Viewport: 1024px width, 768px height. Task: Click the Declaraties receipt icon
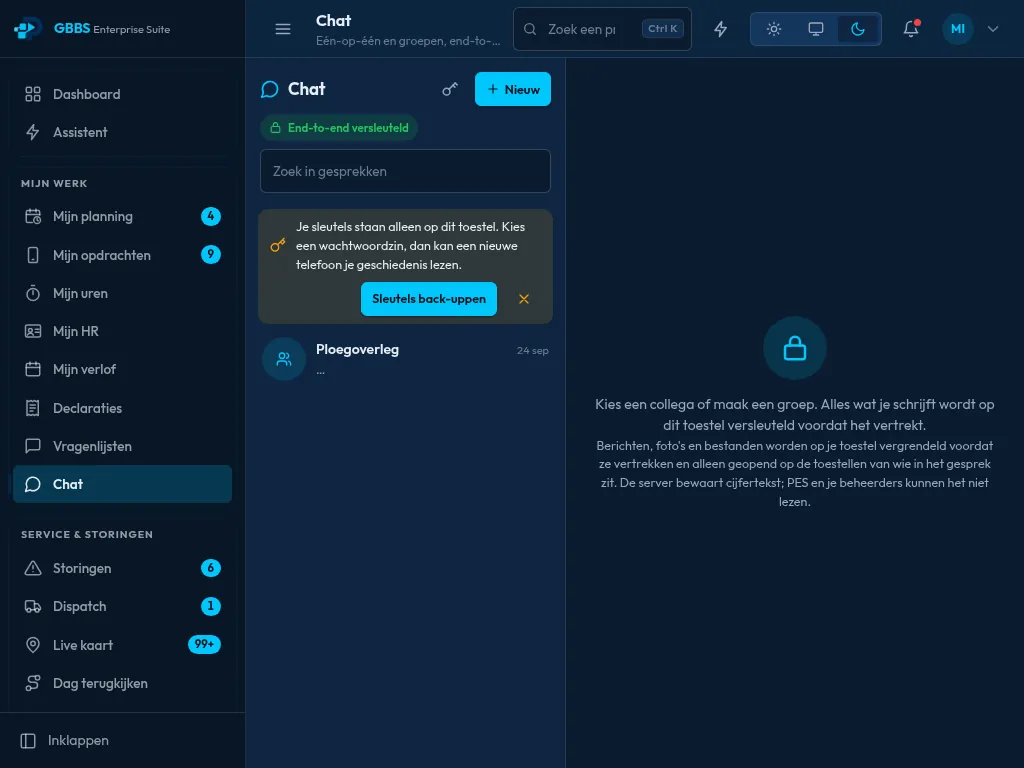point(33,408)
